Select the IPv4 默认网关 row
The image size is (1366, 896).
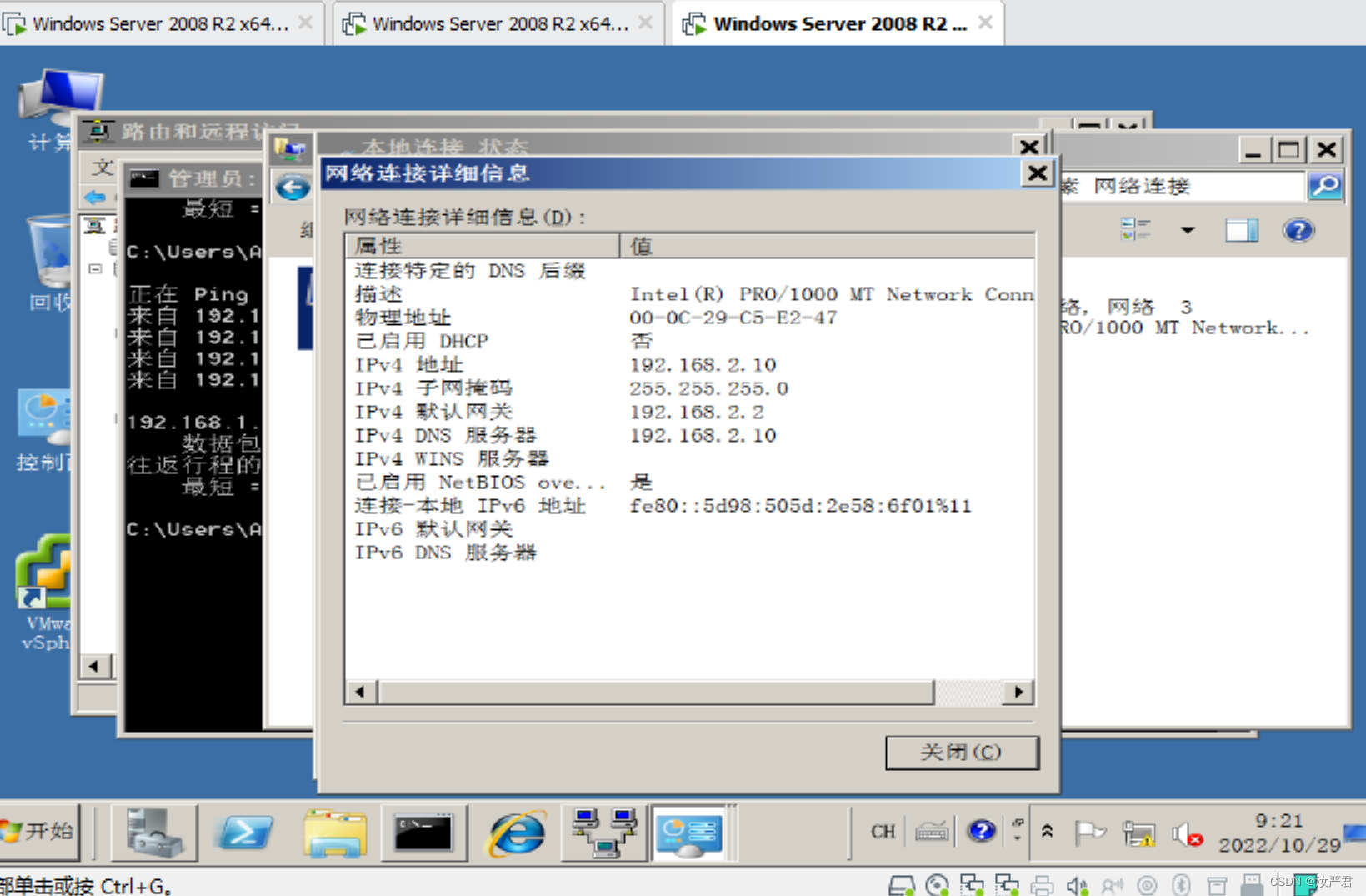[x=690, y=412]
